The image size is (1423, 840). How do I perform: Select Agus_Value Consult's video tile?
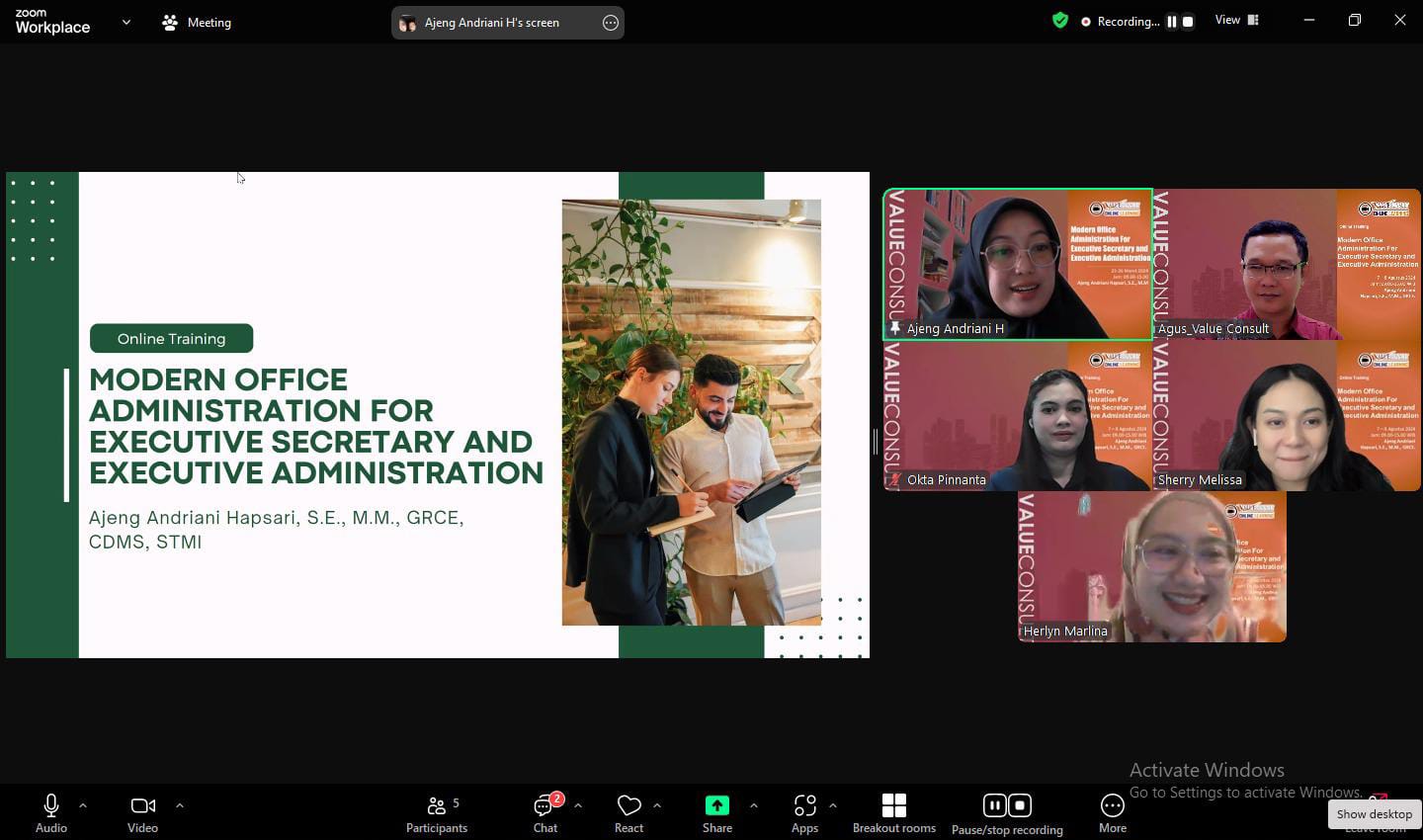(x=1288, y=264)
